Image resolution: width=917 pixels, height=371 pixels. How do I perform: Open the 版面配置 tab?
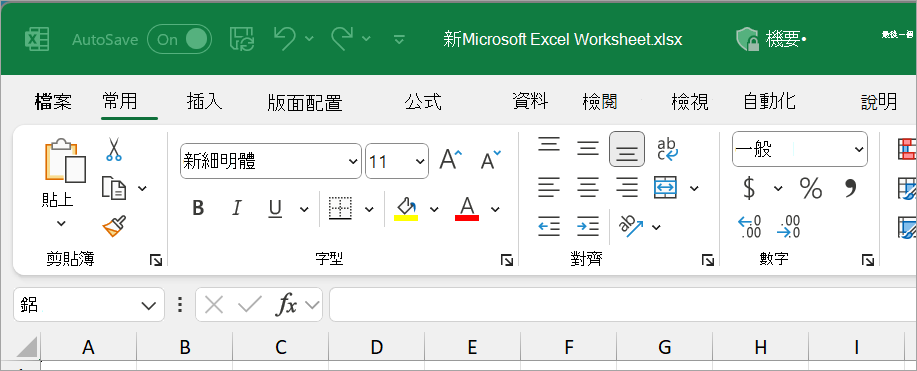[x=304, y=102]
